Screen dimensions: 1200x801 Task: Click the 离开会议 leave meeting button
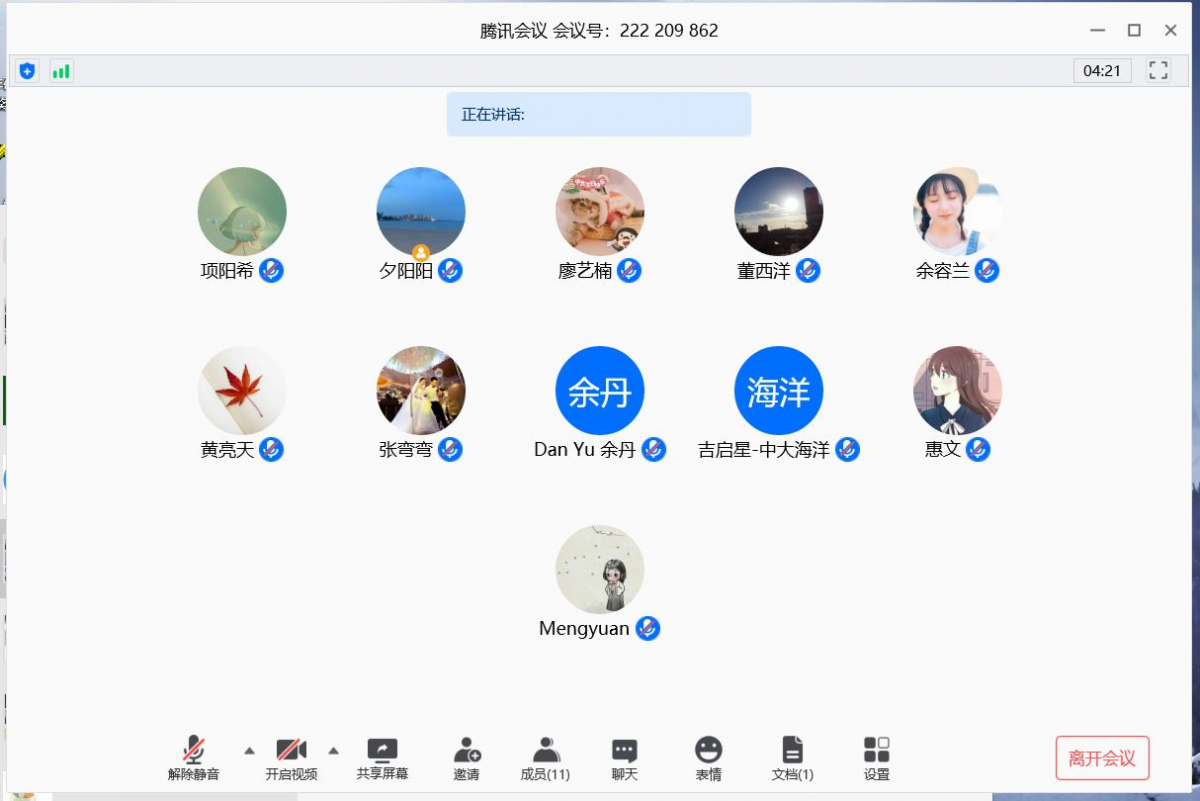(1101, 758)
